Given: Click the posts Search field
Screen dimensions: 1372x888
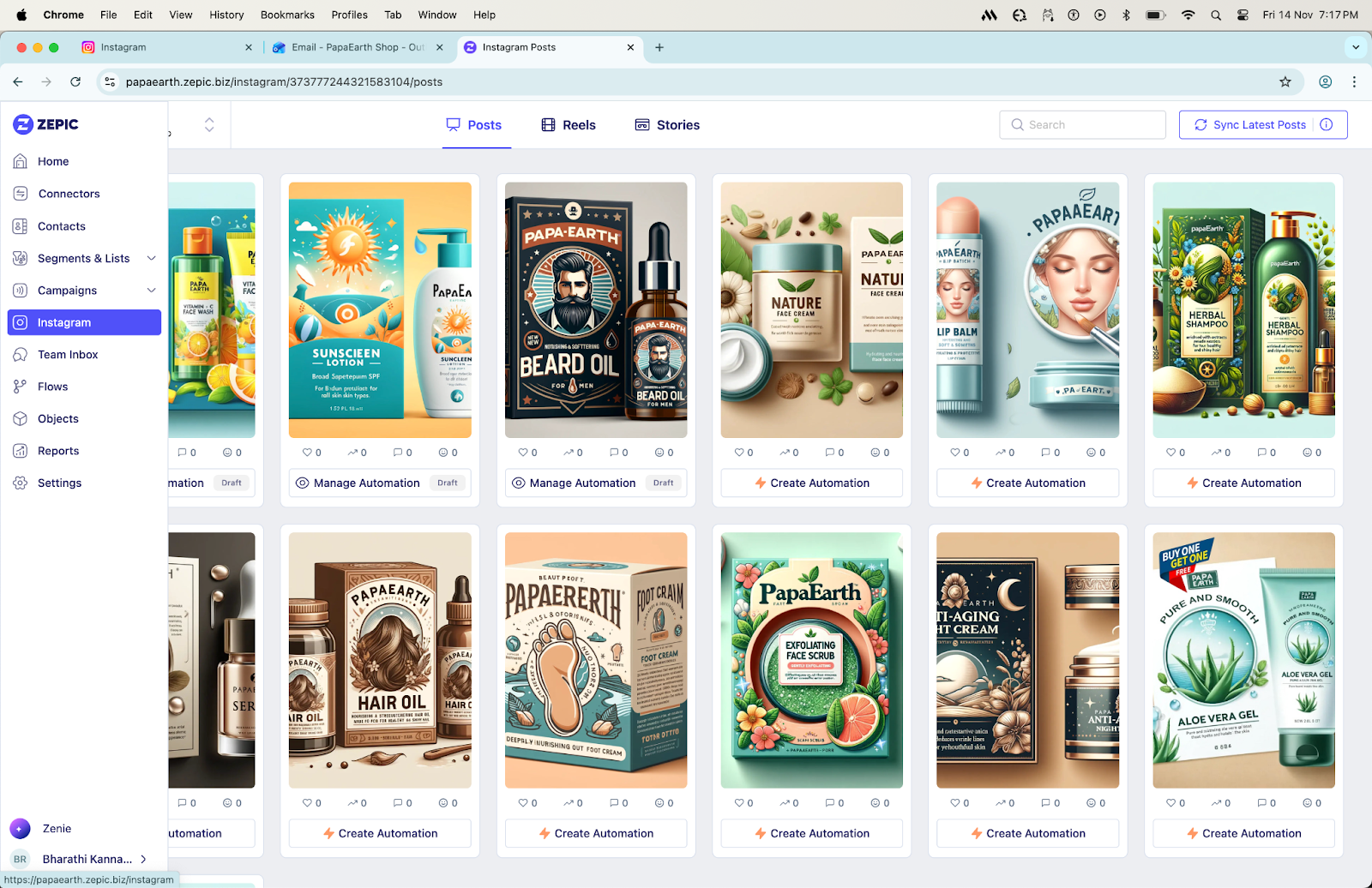Looking at the screenshot, I should 1082,124.
